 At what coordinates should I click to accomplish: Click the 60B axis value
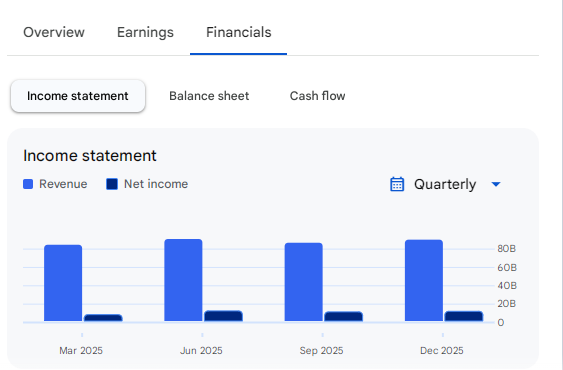tap(507, 268)
